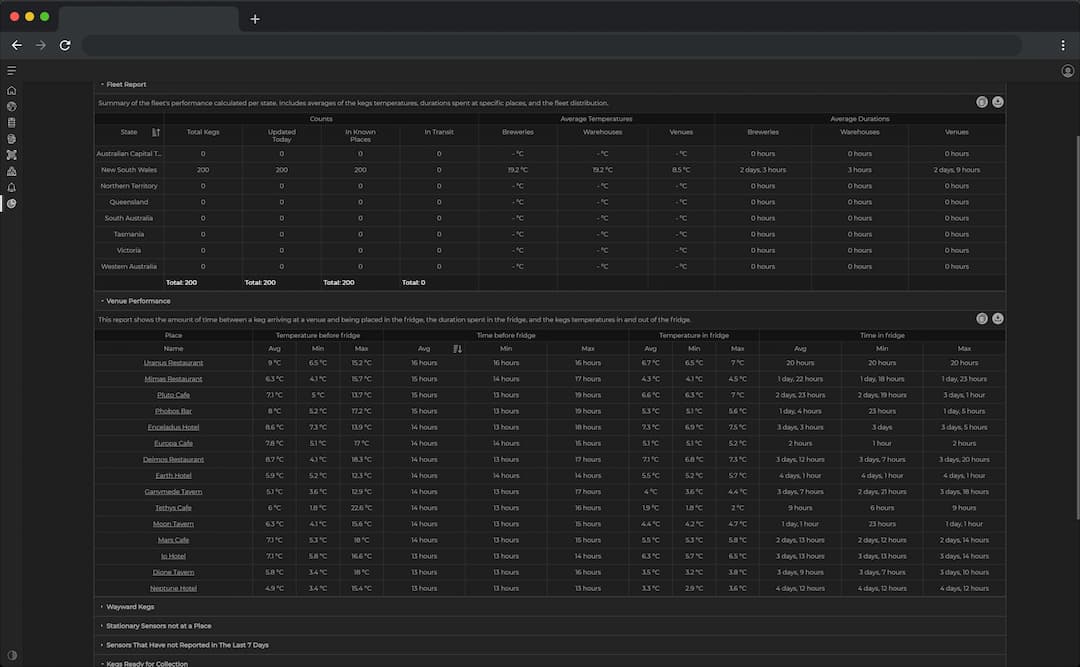Open the pie chart Reports sidebar item
The image size is (1080, 667).
click(x=12, y=203)
